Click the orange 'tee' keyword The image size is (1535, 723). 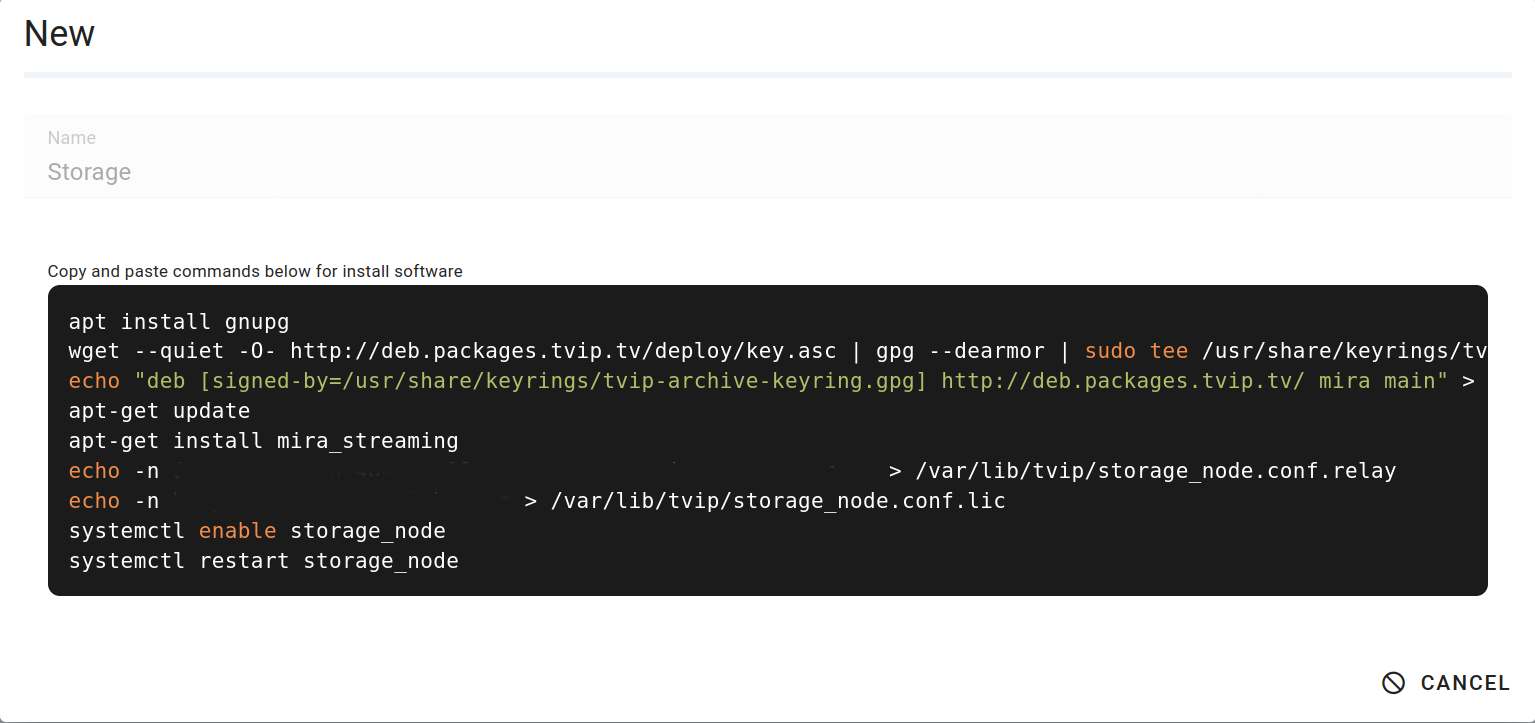coord(1169,351)
